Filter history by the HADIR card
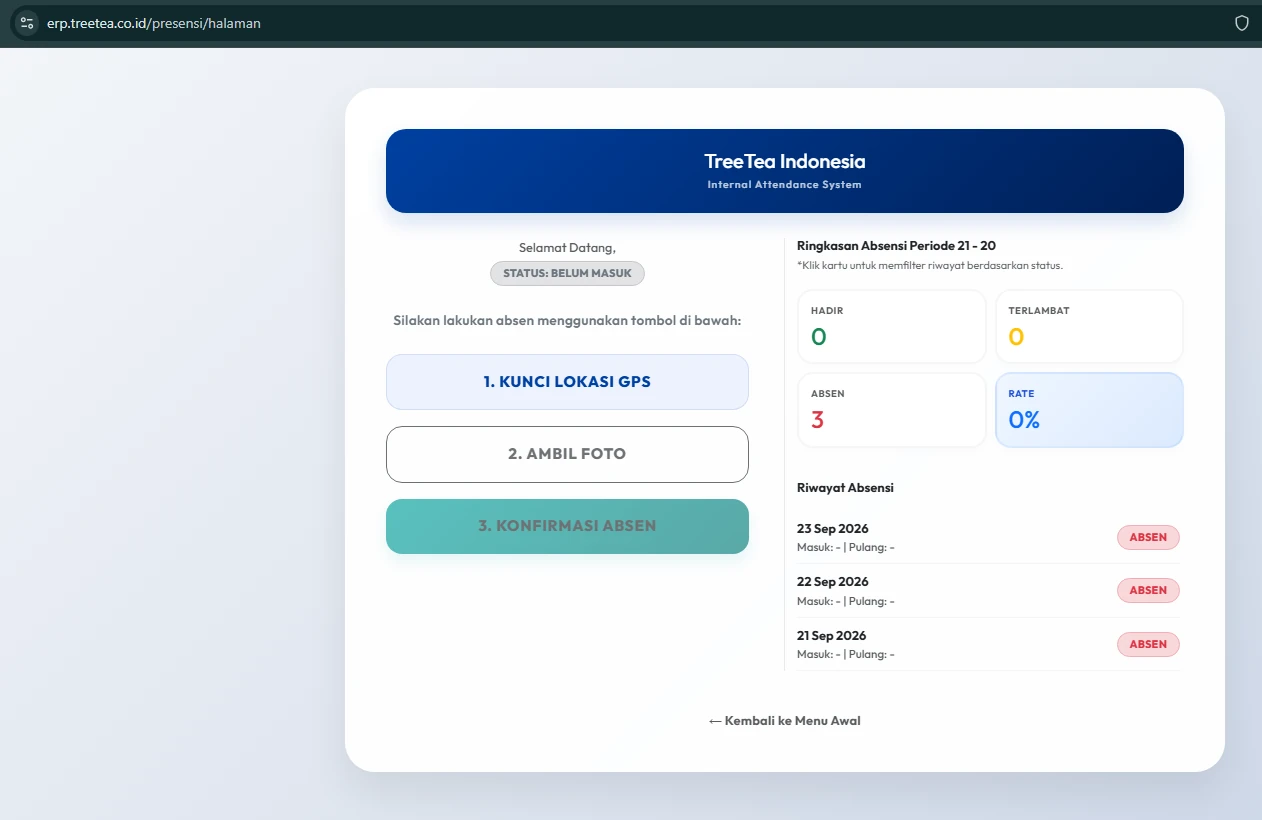Image resolution: width=1262 pixels, height=820 pixels. (892, 327)
